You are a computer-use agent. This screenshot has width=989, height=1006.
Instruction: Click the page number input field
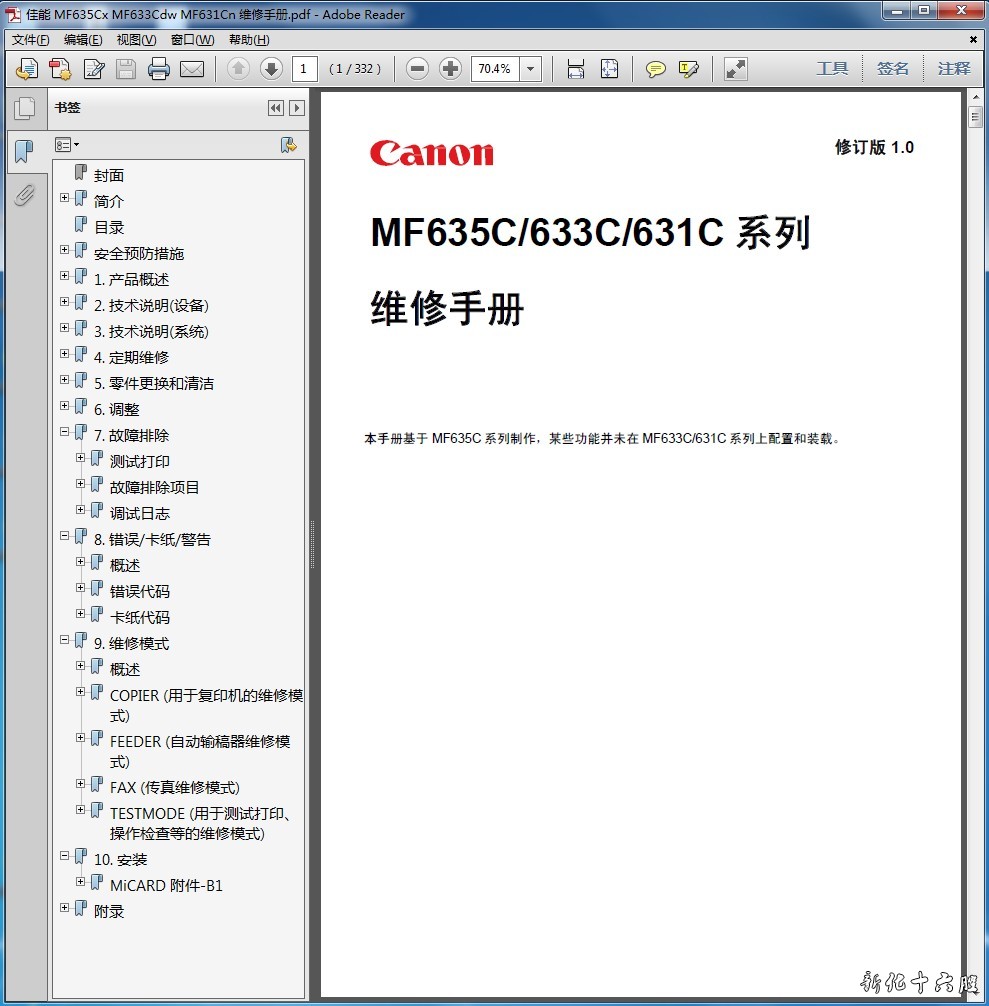pyautogui.click(x=305, y=69)
